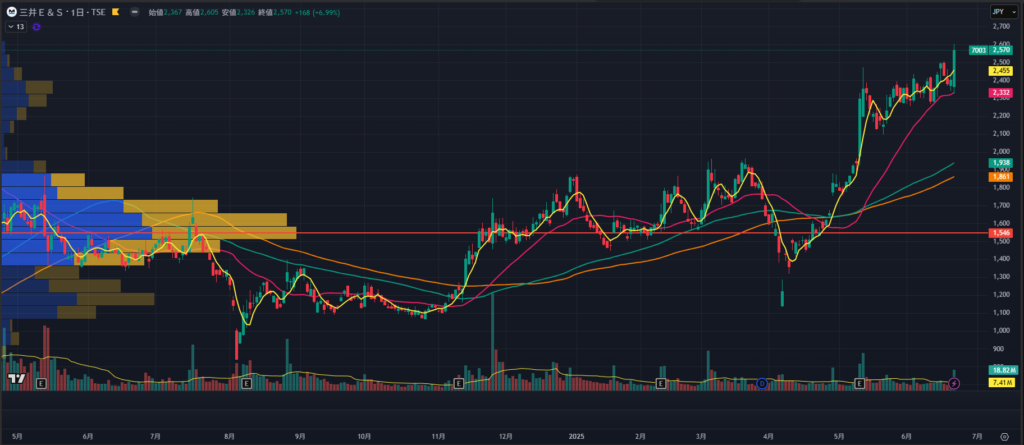Click the purple lightning marker at chart end
Screen dimensions: 1024x445
954,383
